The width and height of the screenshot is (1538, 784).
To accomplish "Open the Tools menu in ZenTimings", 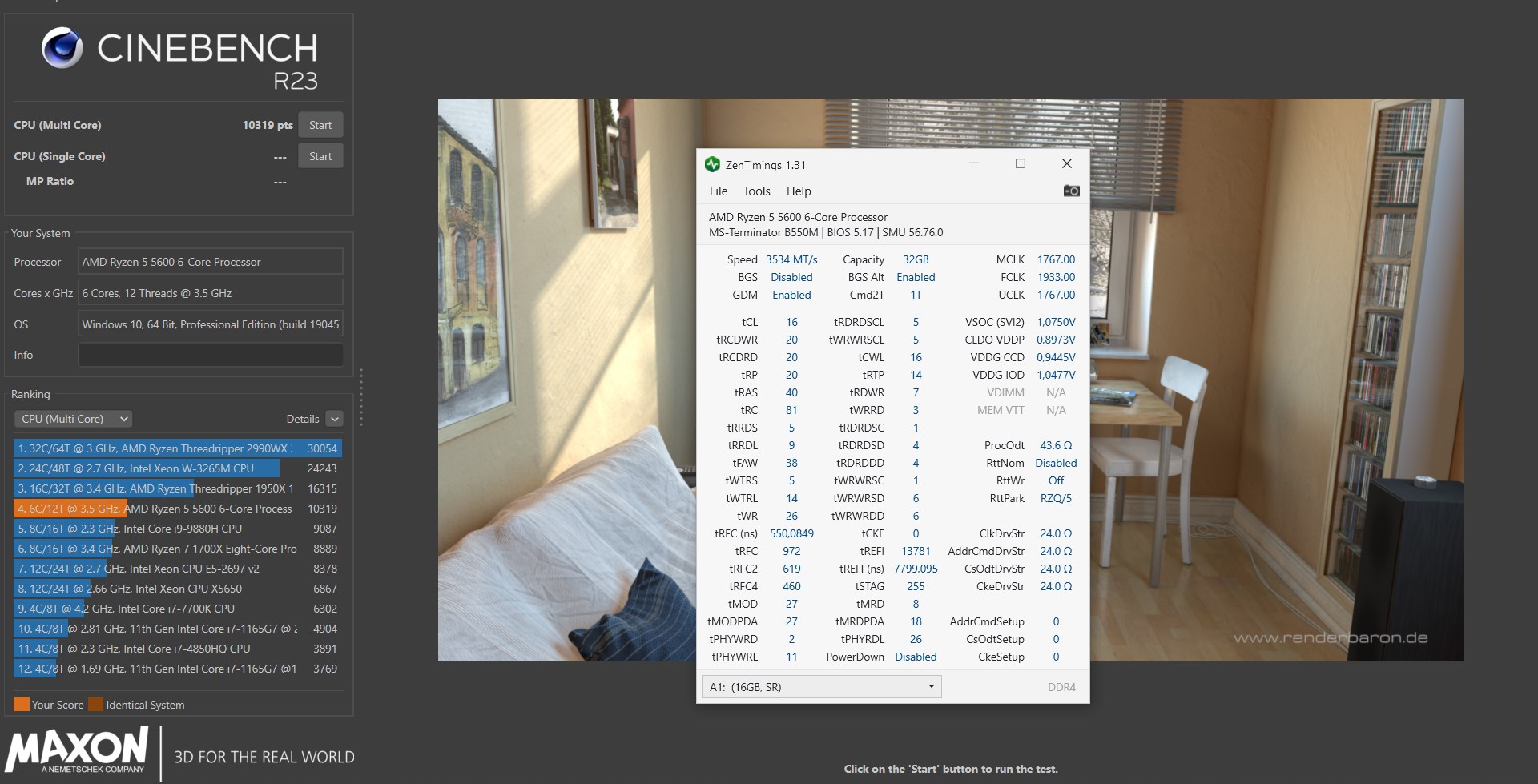I will tap(757, 191).
